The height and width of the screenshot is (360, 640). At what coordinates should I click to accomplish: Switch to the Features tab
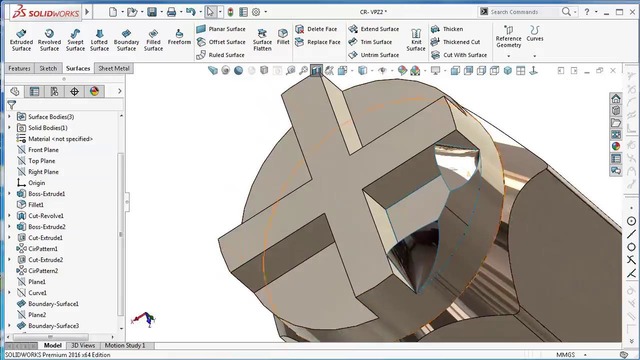19,69
